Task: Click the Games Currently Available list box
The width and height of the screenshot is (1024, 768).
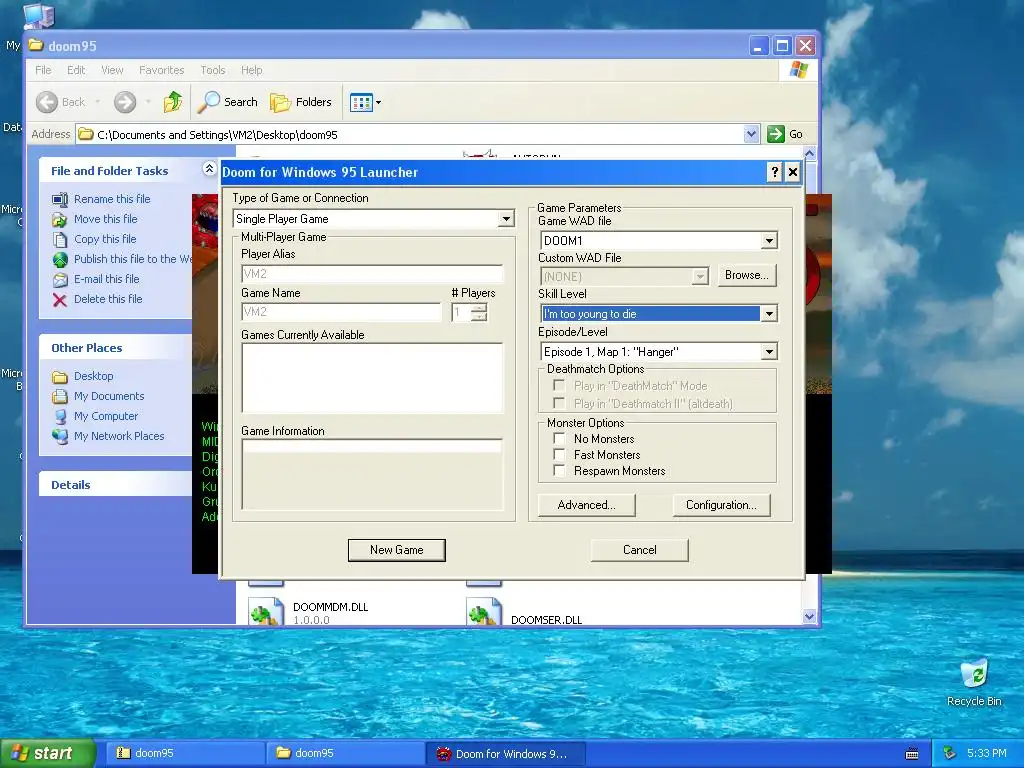Action: (x=372, y=378)
